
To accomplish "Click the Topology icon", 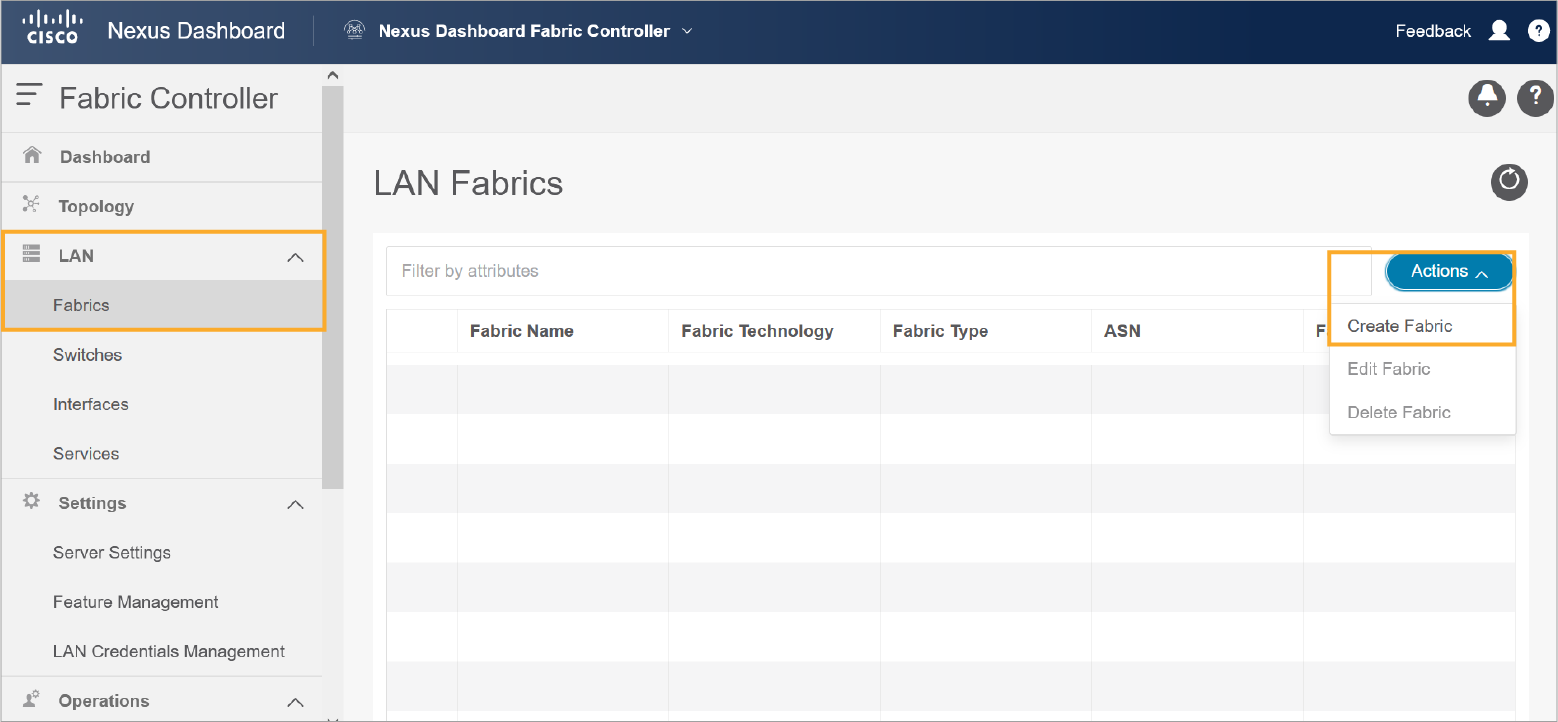I will click(32, 205).
